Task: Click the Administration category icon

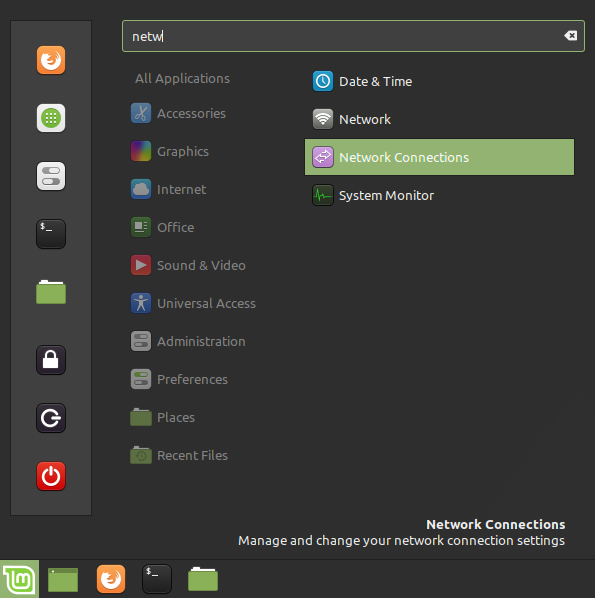Action: coord(141,341)
